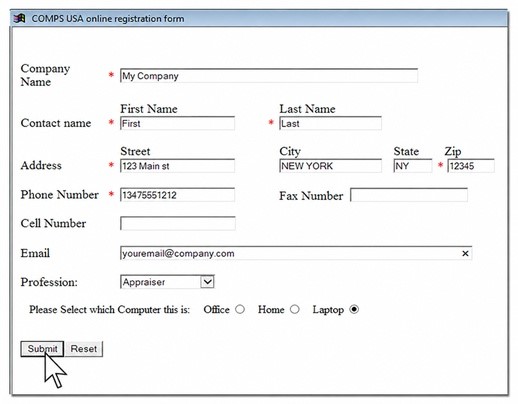Screen dimensions: 518x404
Task: Click the Company Name label text
Action: click(45, 75)
